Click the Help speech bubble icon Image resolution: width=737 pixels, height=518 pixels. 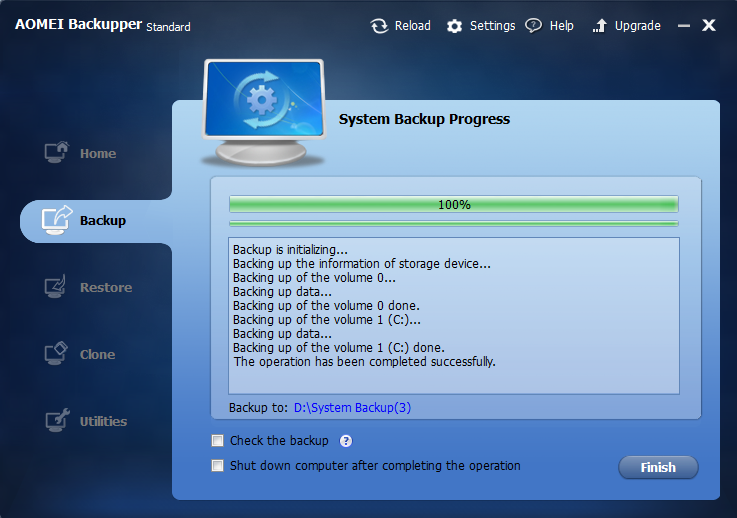pos(533,25)
